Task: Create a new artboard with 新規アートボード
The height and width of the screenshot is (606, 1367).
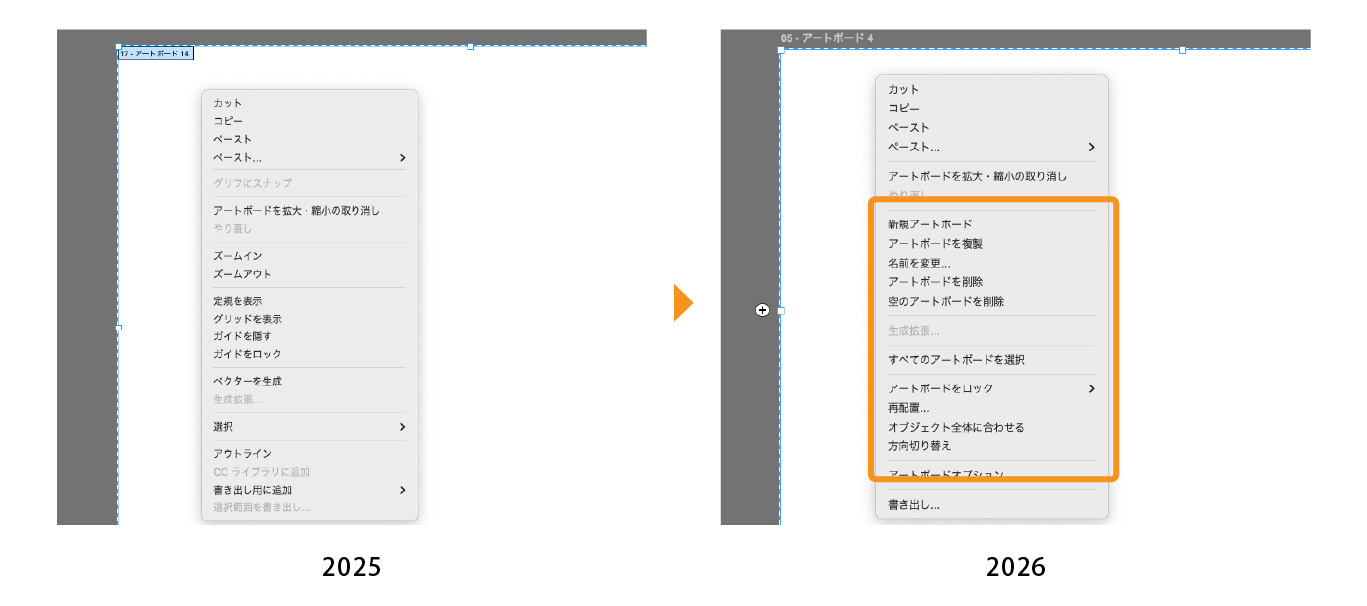Action: tap(930, 224)
